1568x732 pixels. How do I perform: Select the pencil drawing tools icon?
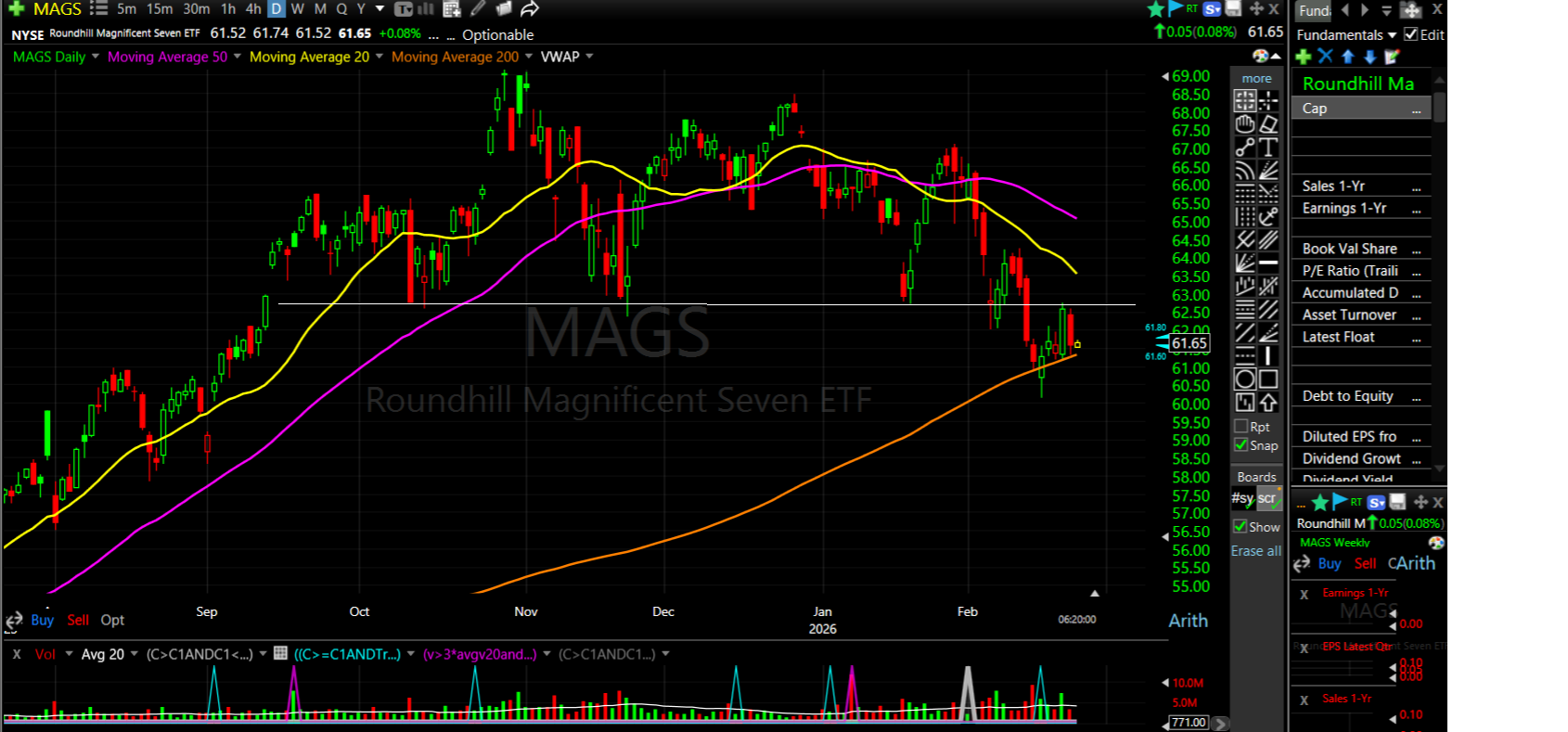(x=478, y=9)
